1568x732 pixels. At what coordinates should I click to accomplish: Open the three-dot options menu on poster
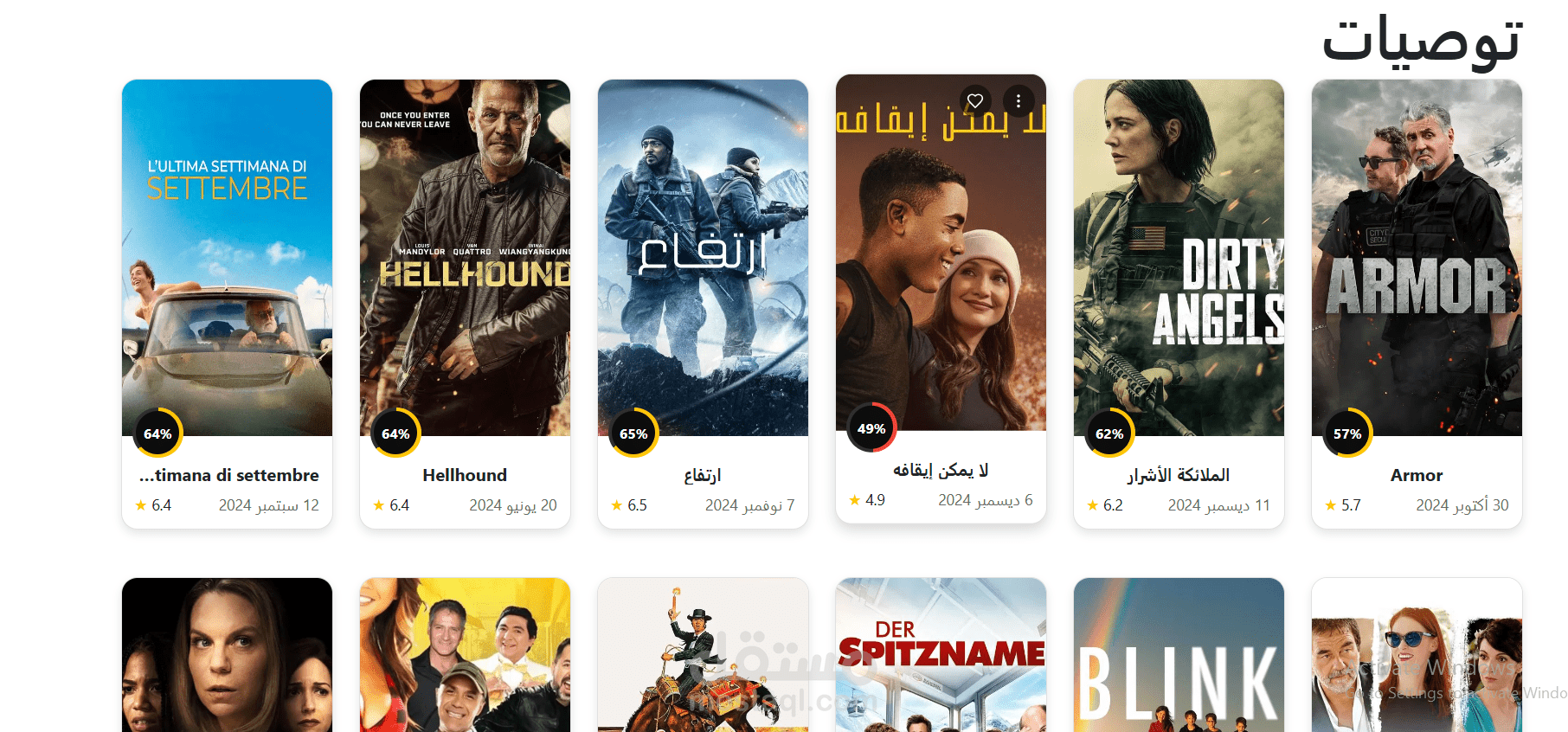(x=1019, y=101)
